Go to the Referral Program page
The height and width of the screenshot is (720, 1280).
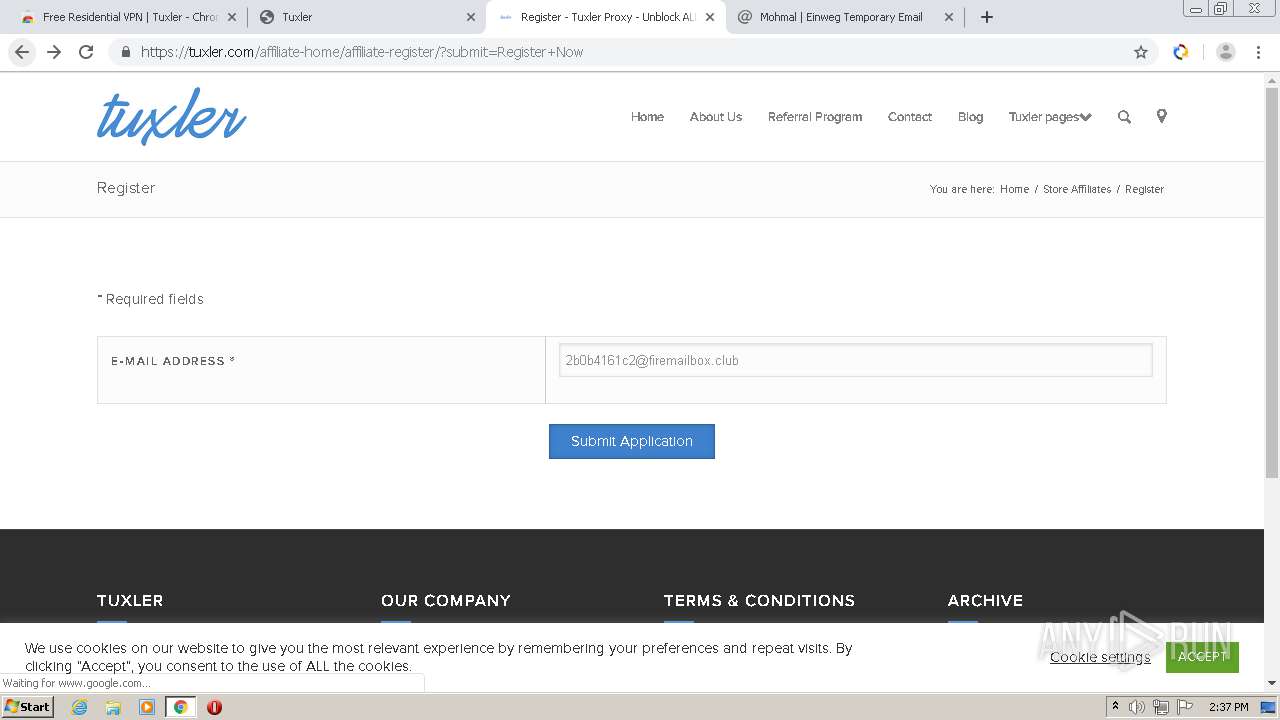click(815, 117)
